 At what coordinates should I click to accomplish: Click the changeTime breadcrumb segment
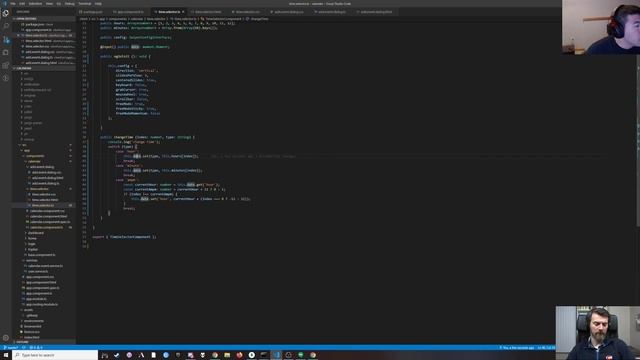[258, 19]
